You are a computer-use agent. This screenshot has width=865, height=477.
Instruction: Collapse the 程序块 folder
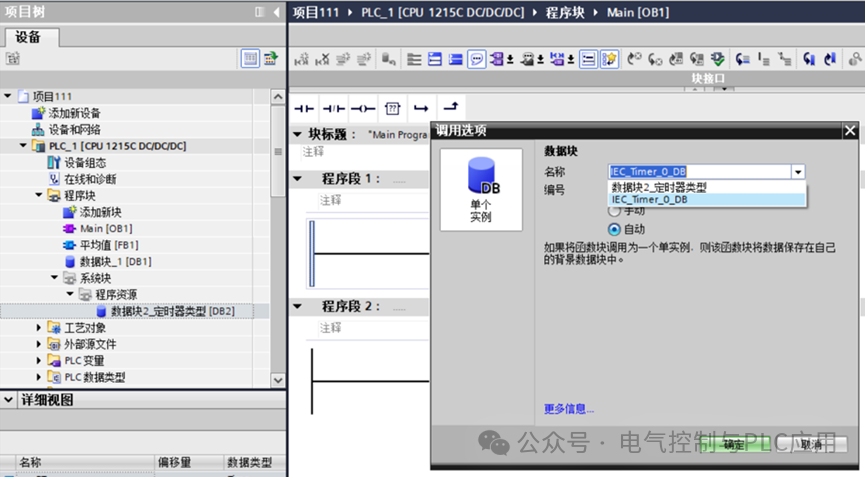point(39,195)
